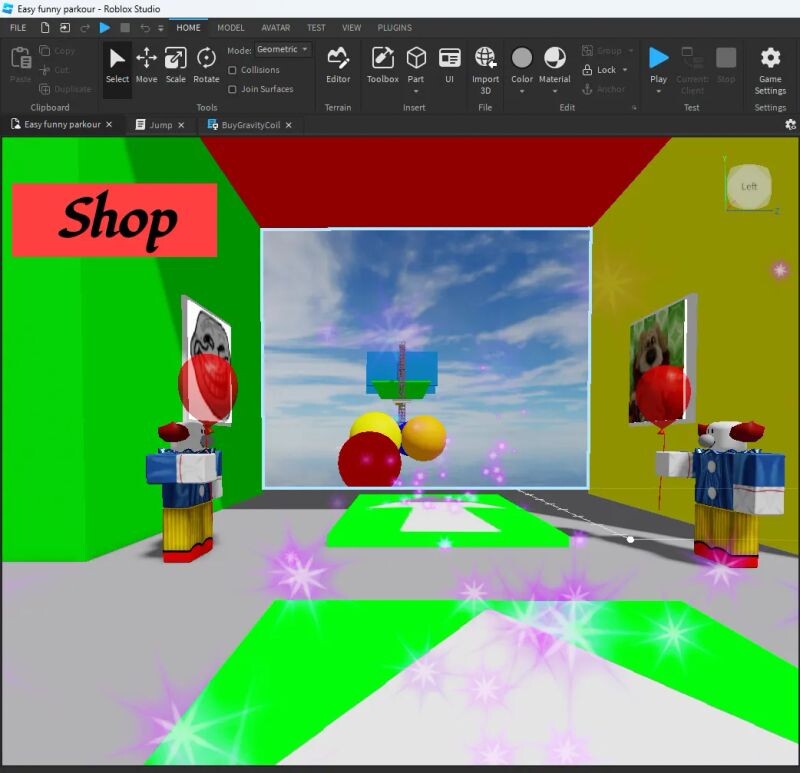The image size is (800, 773).
Task: Open the Toolbox panel
Action: 382,66
